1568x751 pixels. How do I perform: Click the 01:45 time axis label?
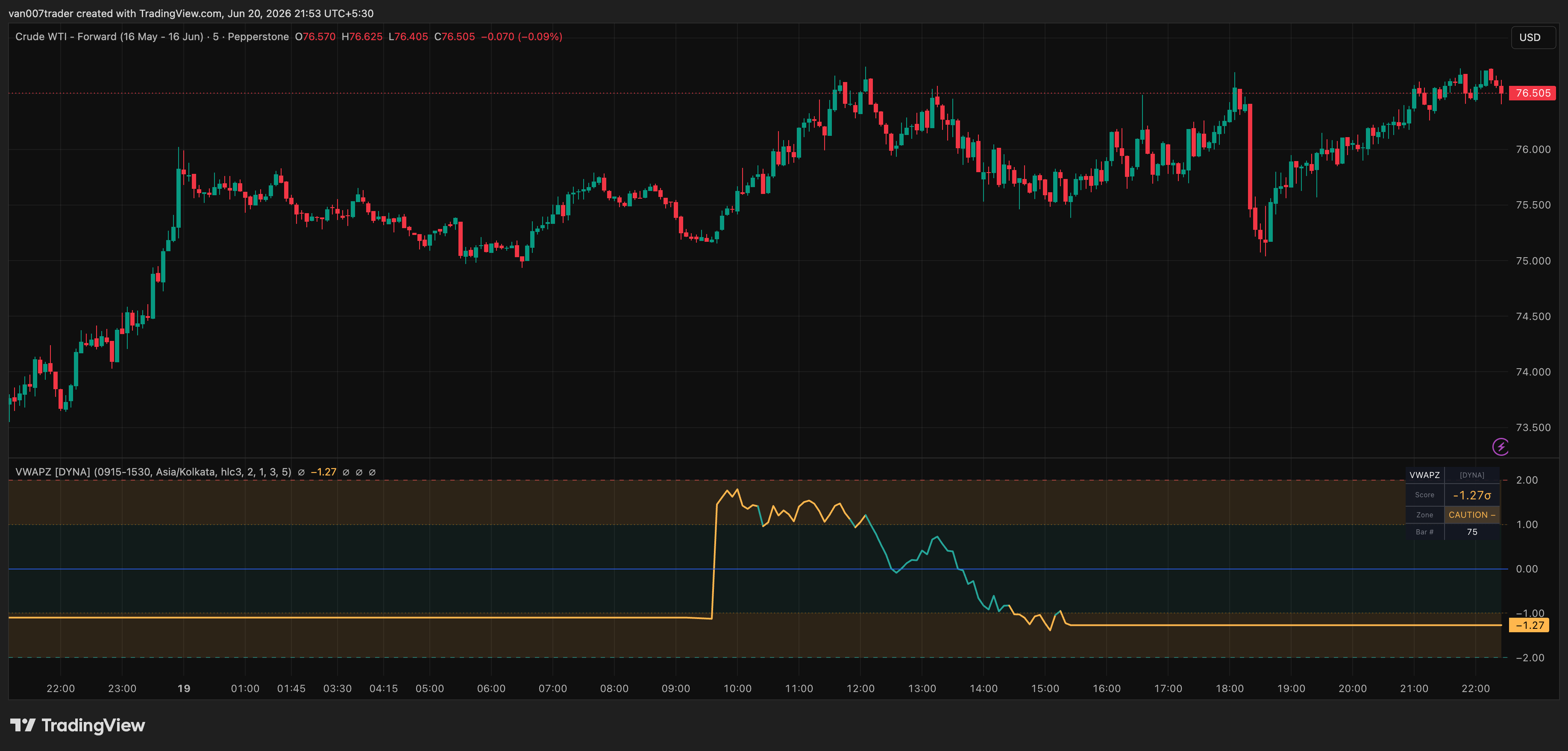pyautogui.click(x=291, y=689)
